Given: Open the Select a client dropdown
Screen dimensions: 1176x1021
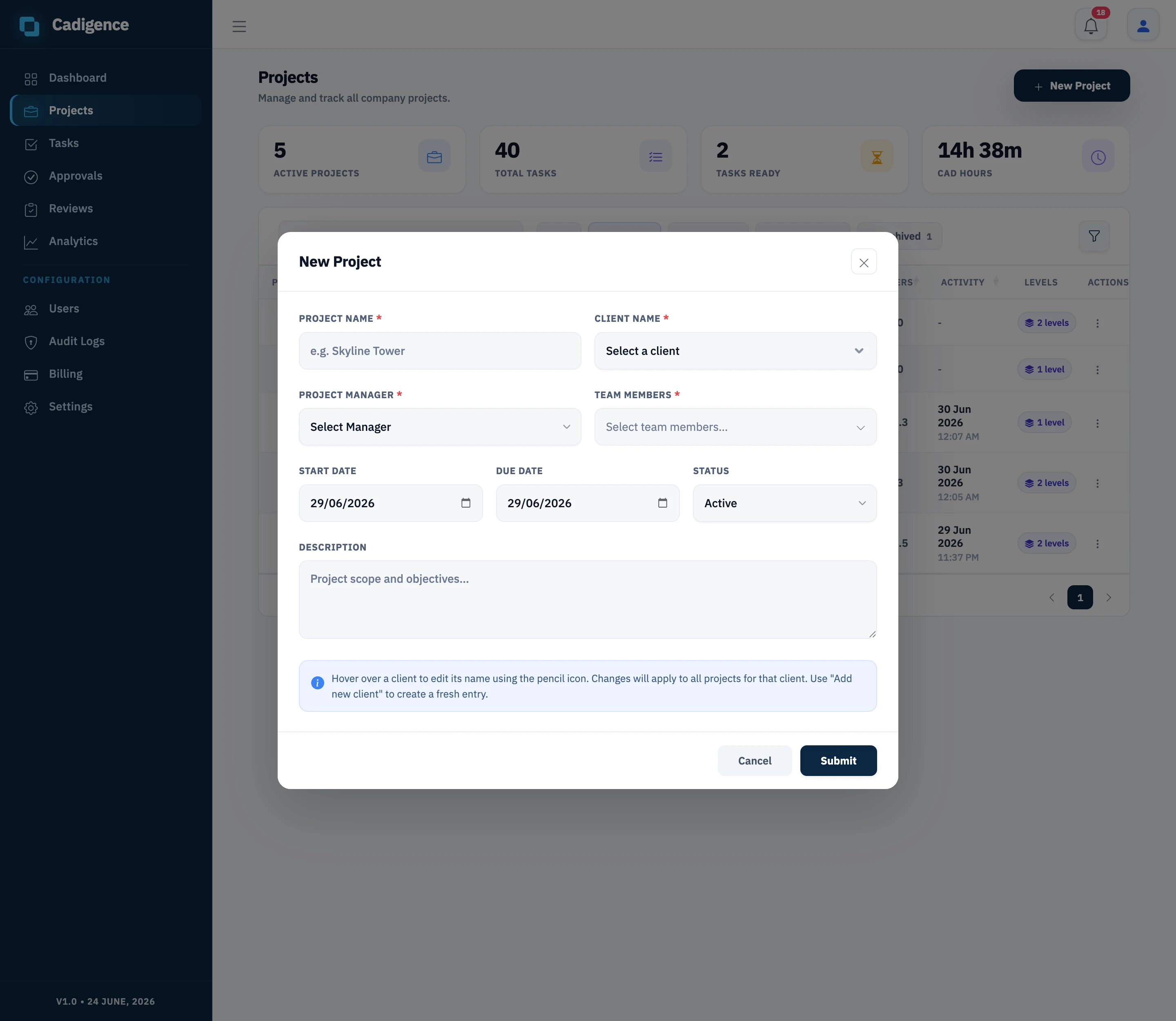Looking at the screenshot, I should click(x=735, y=351).
